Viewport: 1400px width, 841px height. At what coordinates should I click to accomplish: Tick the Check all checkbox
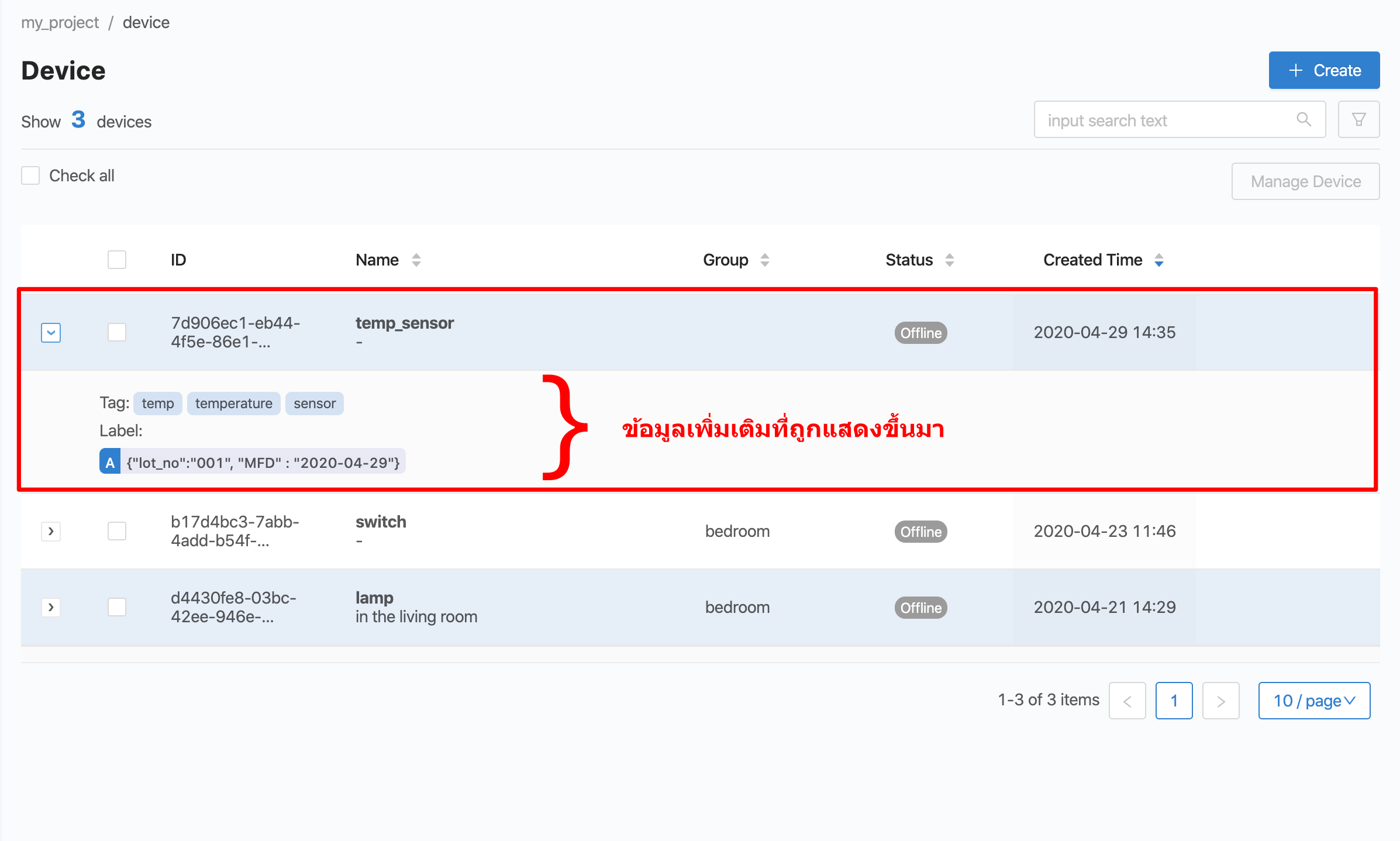point(30,175)
